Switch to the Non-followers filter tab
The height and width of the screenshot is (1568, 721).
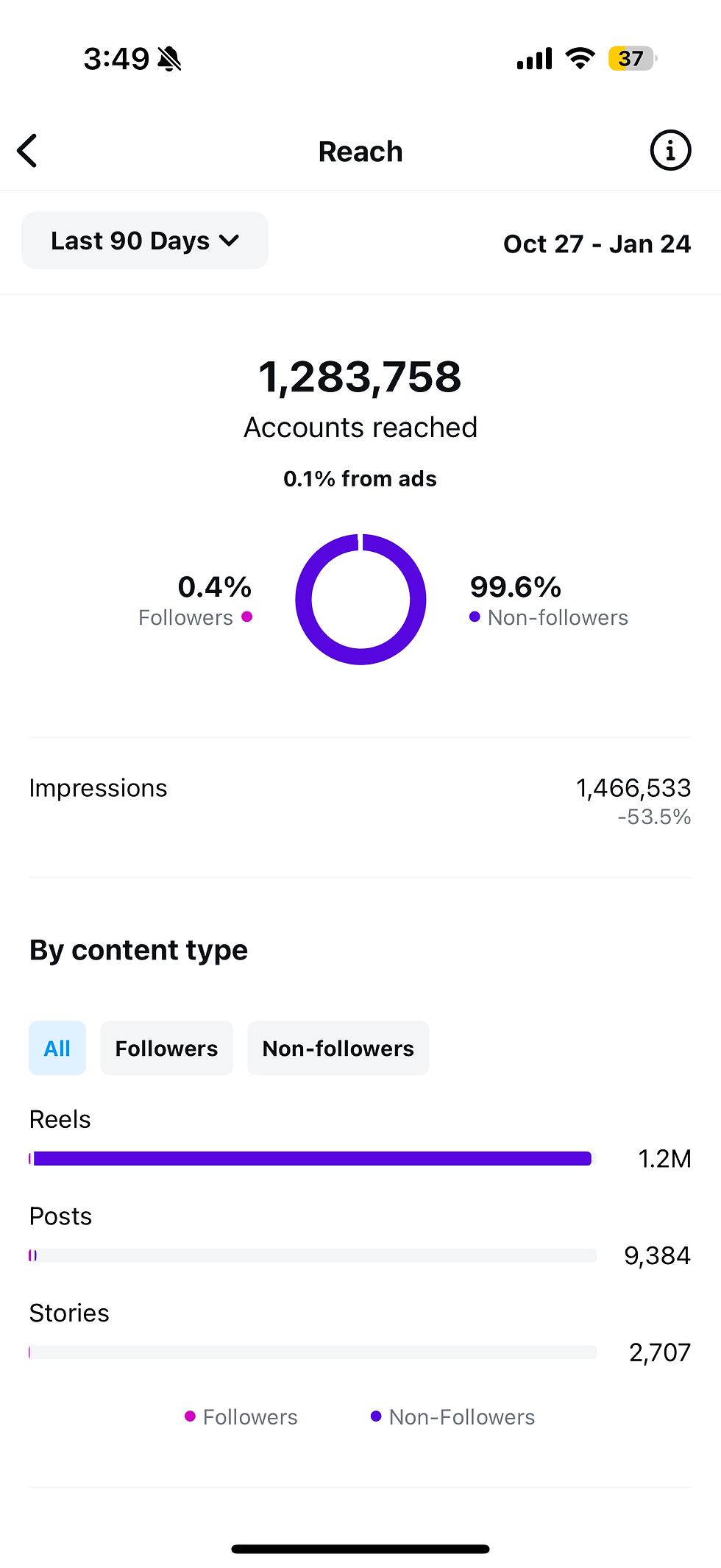pos(338,1048)
